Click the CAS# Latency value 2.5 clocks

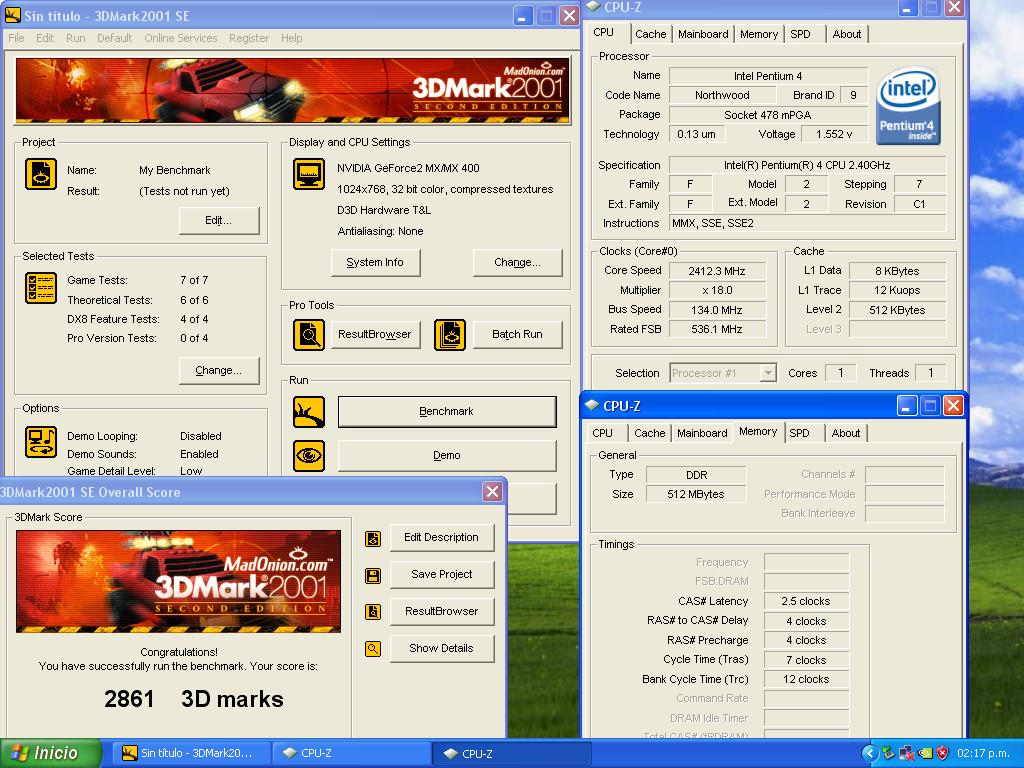pyautogui.click(x=806, y=601)
